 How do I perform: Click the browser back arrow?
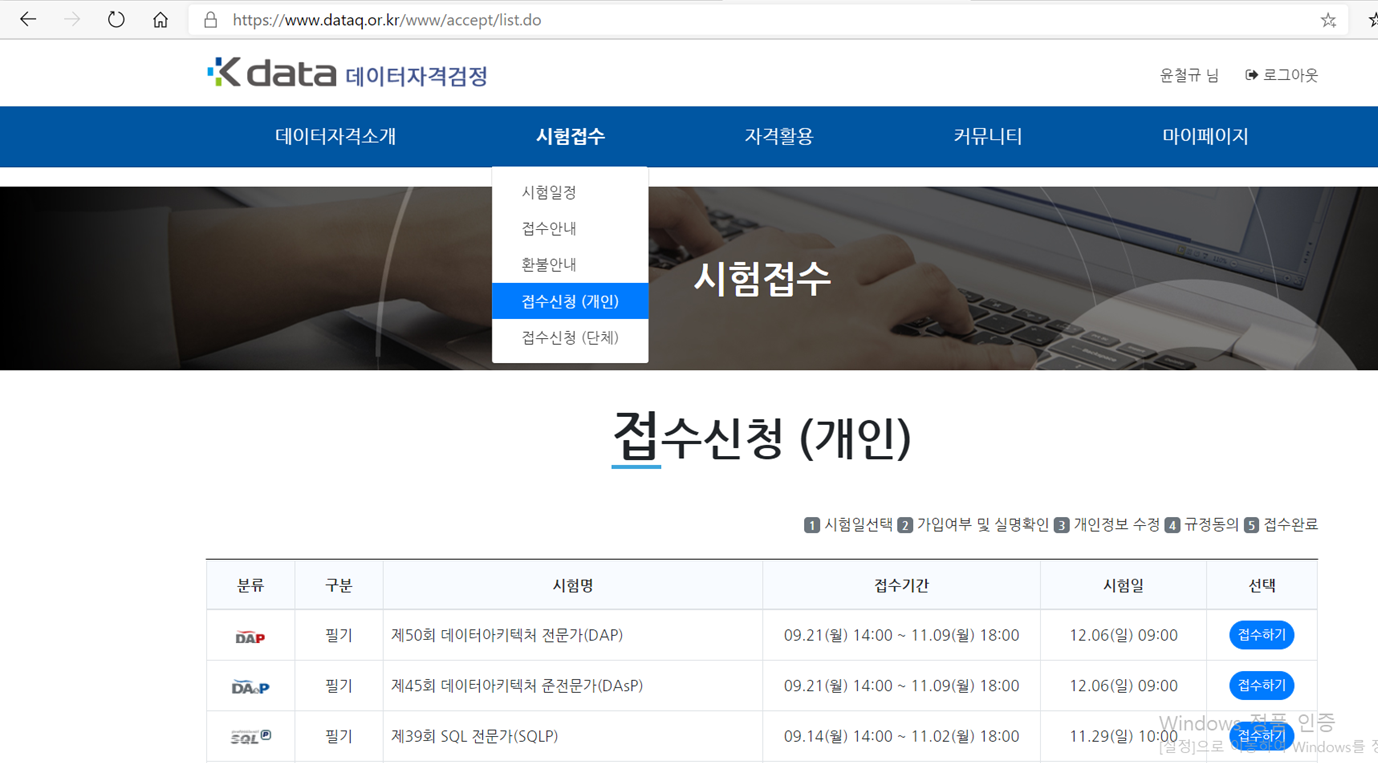[x=27, y=18]
